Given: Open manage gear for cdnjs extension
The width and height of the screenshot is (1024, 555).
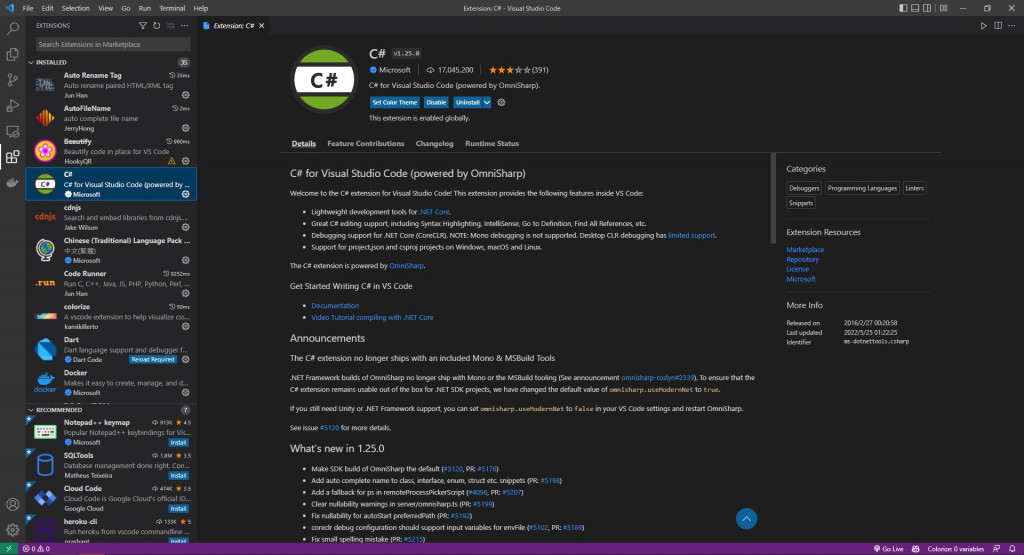Looking at the screenshot, I should click(185, 227).
